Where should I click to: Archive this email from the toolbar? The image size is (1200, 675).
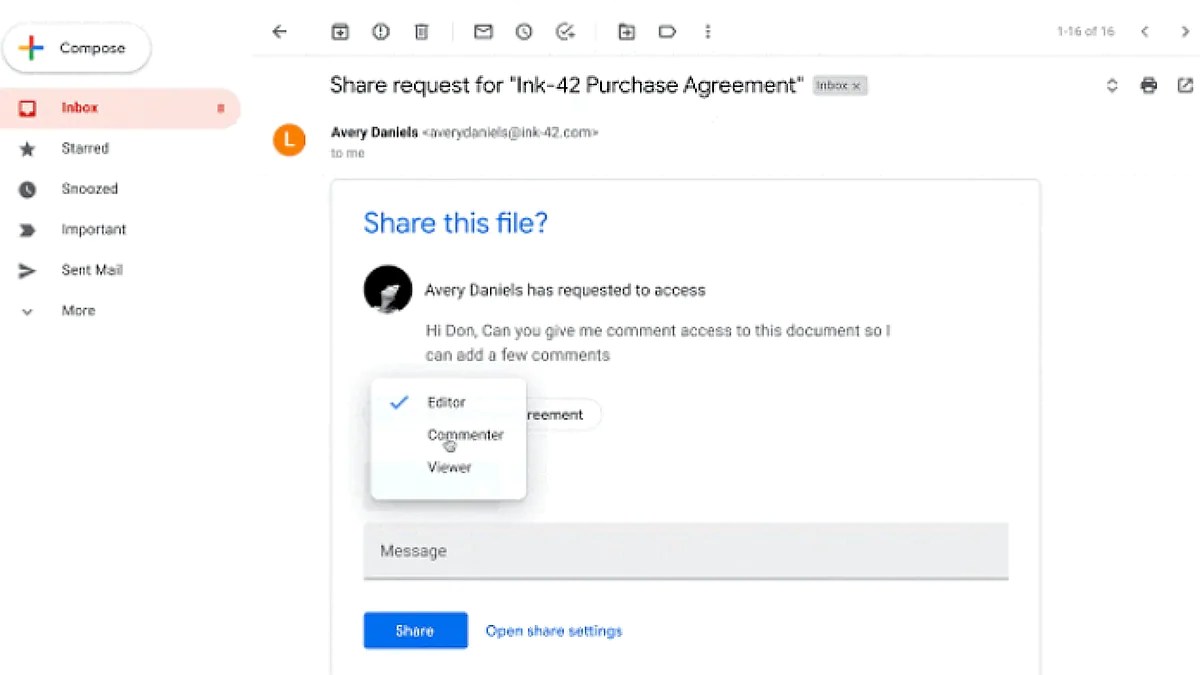(x=340, y=31)
